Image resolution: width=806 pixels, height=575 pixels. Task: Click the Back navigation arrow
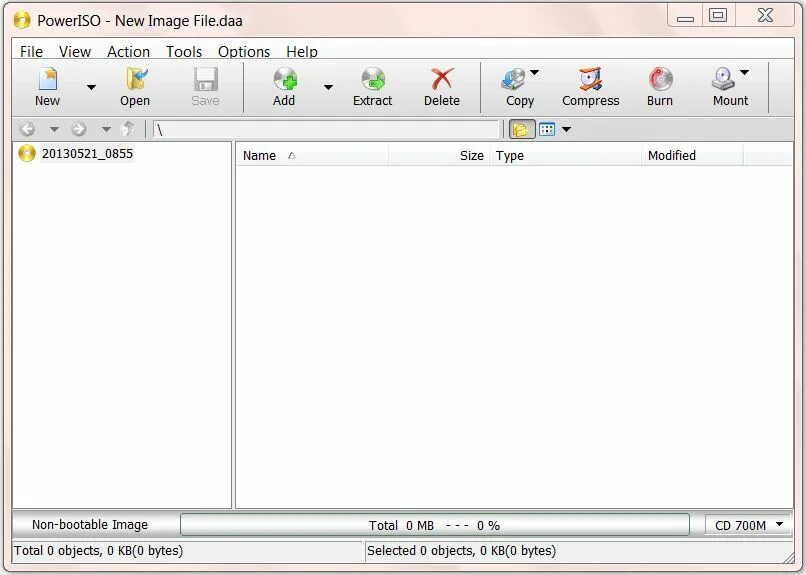[27, 129]
